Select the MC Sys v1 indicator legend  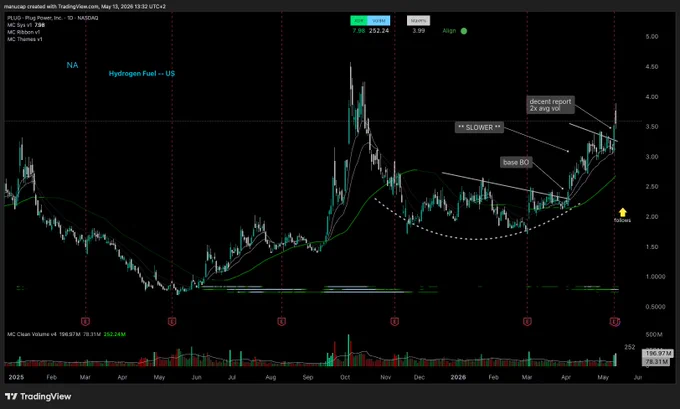(26, 25)
